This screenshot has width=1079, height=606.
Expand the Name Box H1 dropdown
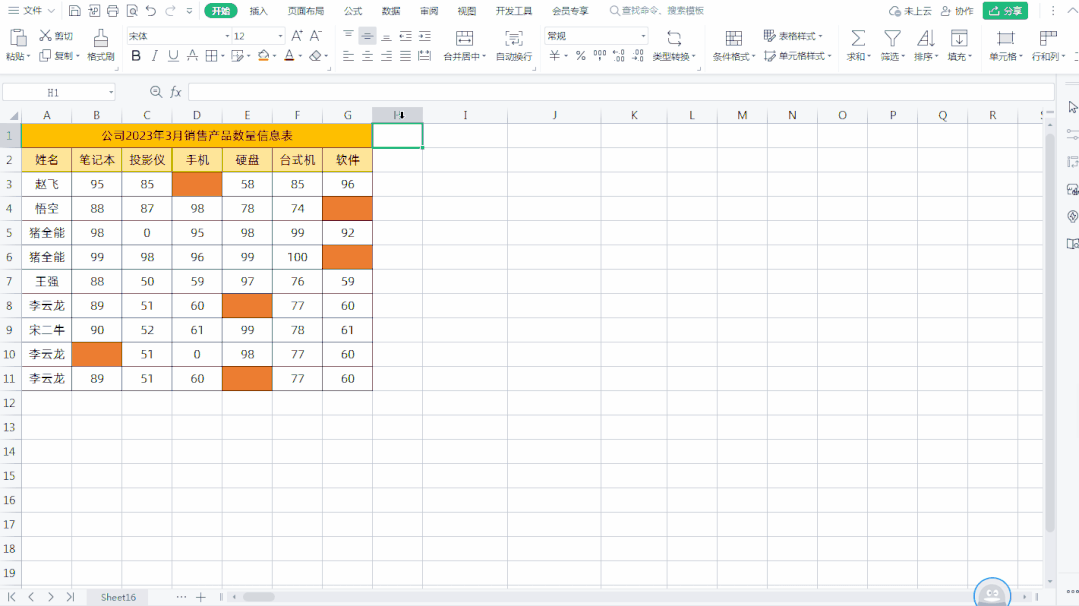click(111, 92)
